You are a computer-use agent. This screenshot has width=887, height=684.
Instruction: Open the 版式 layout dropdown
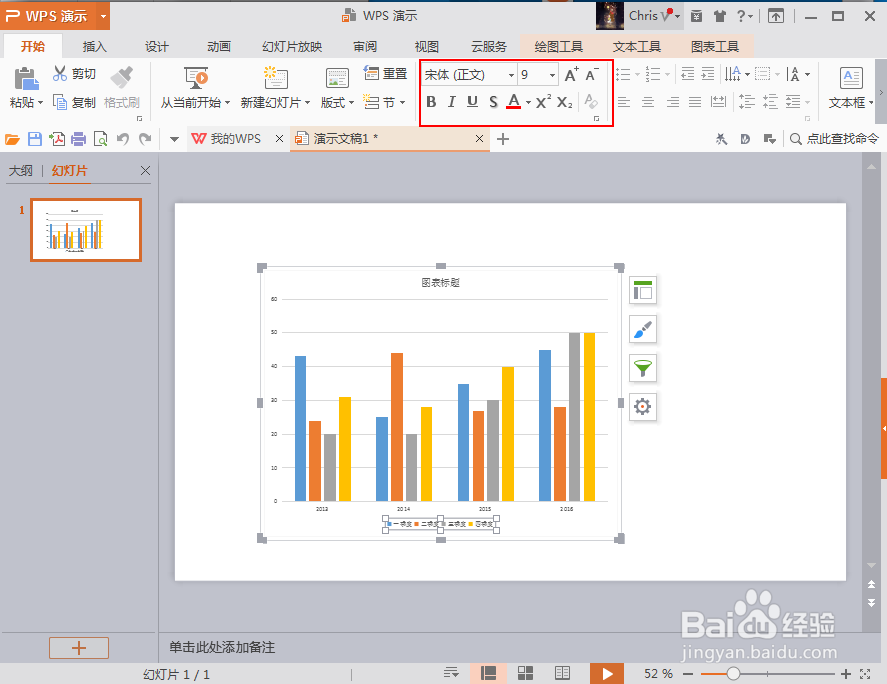tap(337, 102)
